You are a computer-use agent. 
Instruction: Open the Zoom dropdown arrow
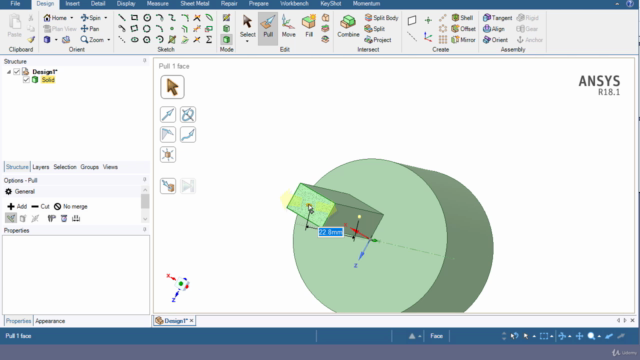pyautogui.click(x=109, y=40)
